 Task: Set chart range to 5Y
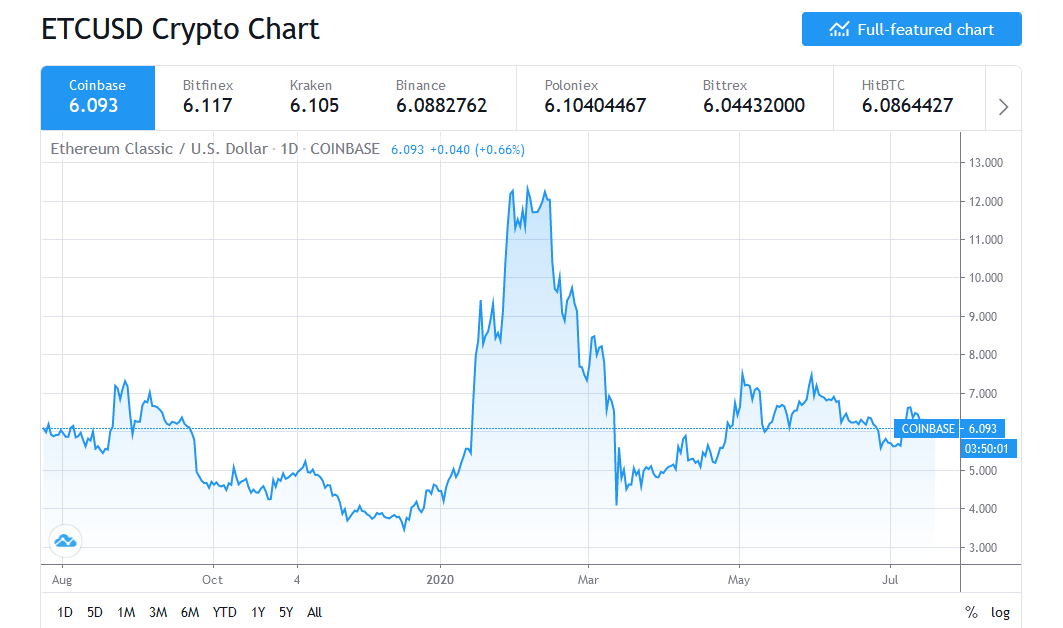point(286,612)
